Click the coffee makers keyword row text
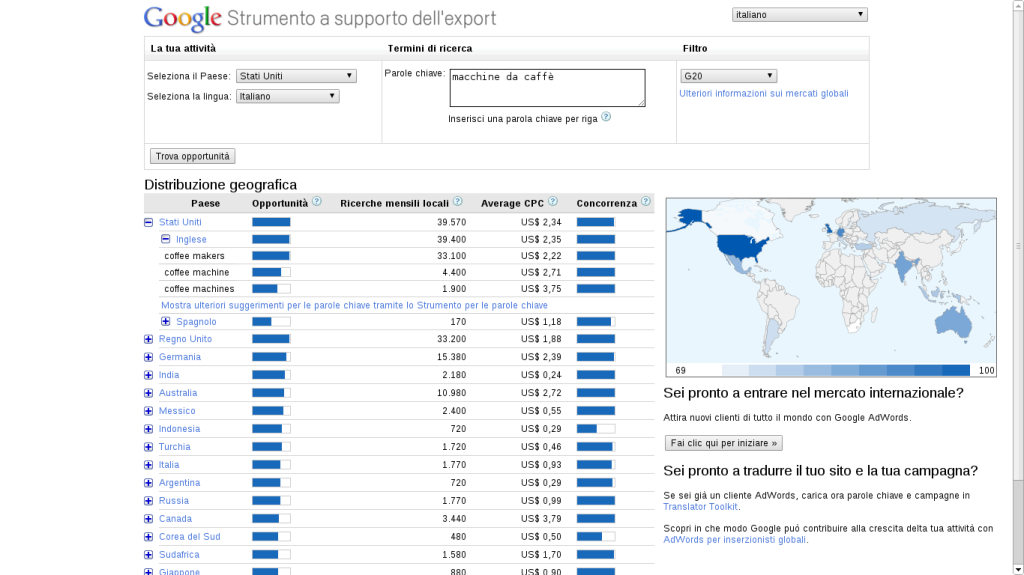The image size is (1024, 575). tap(194, 256)
